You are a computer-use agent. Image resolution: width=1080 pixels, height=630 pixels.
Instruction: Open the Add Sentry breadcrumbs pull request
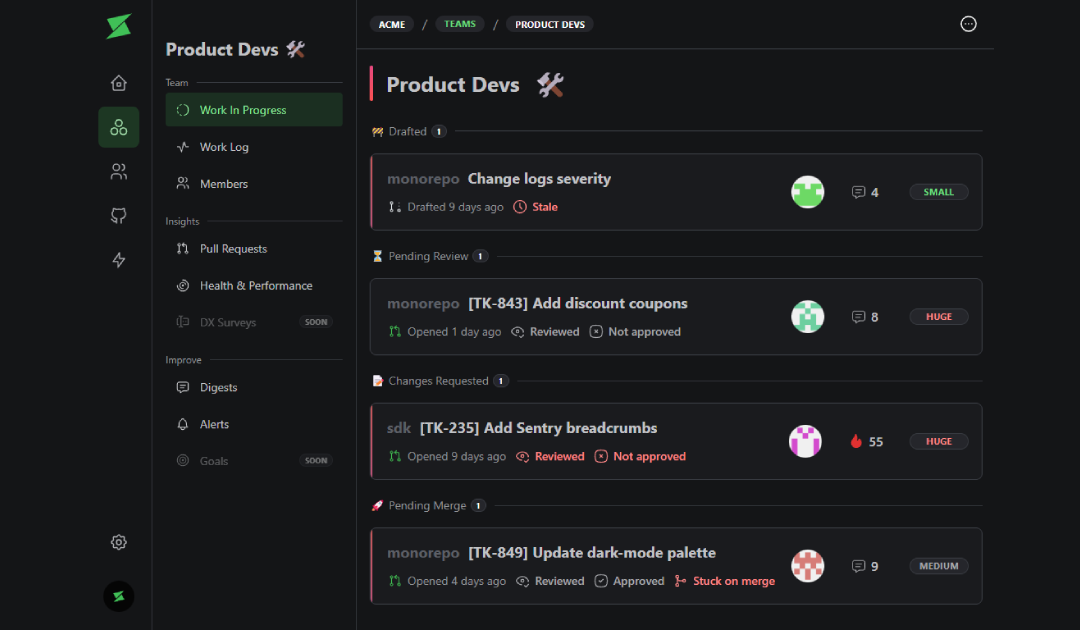[538, 428]
